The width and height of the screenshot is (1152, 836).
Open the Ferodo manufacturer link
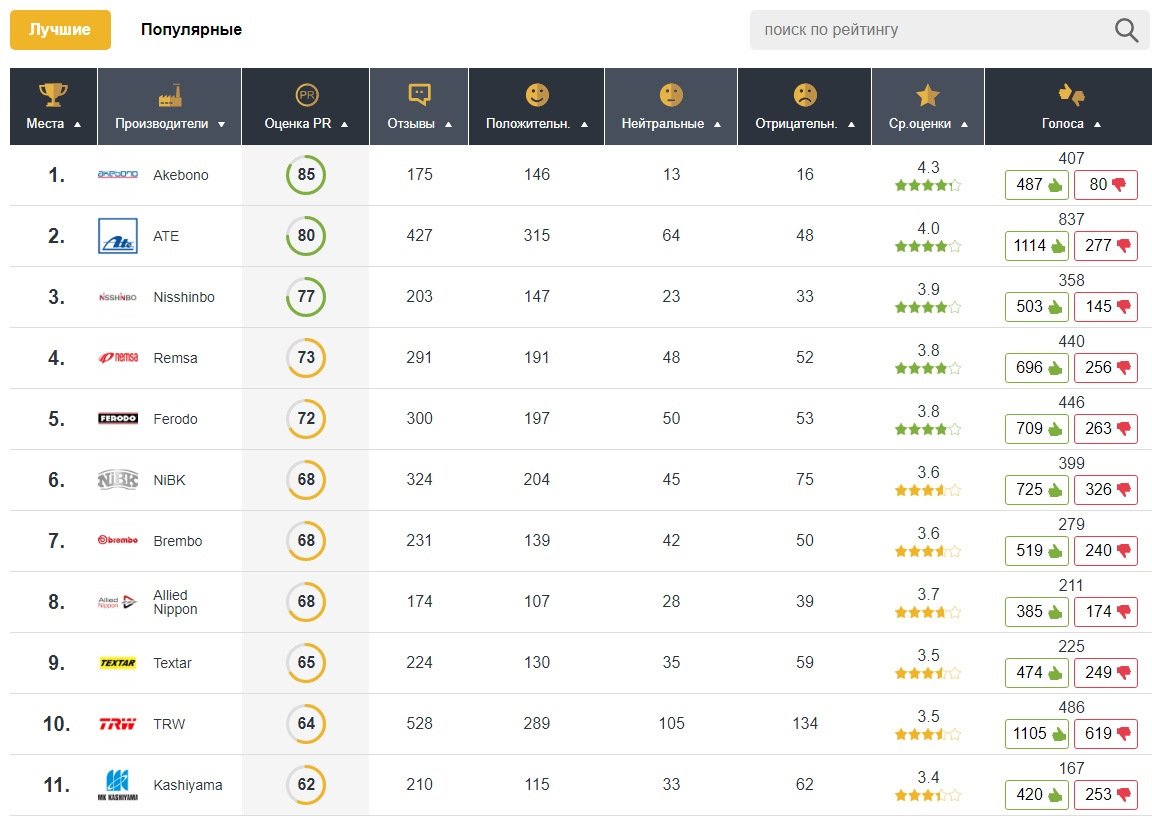coord(175,419)
